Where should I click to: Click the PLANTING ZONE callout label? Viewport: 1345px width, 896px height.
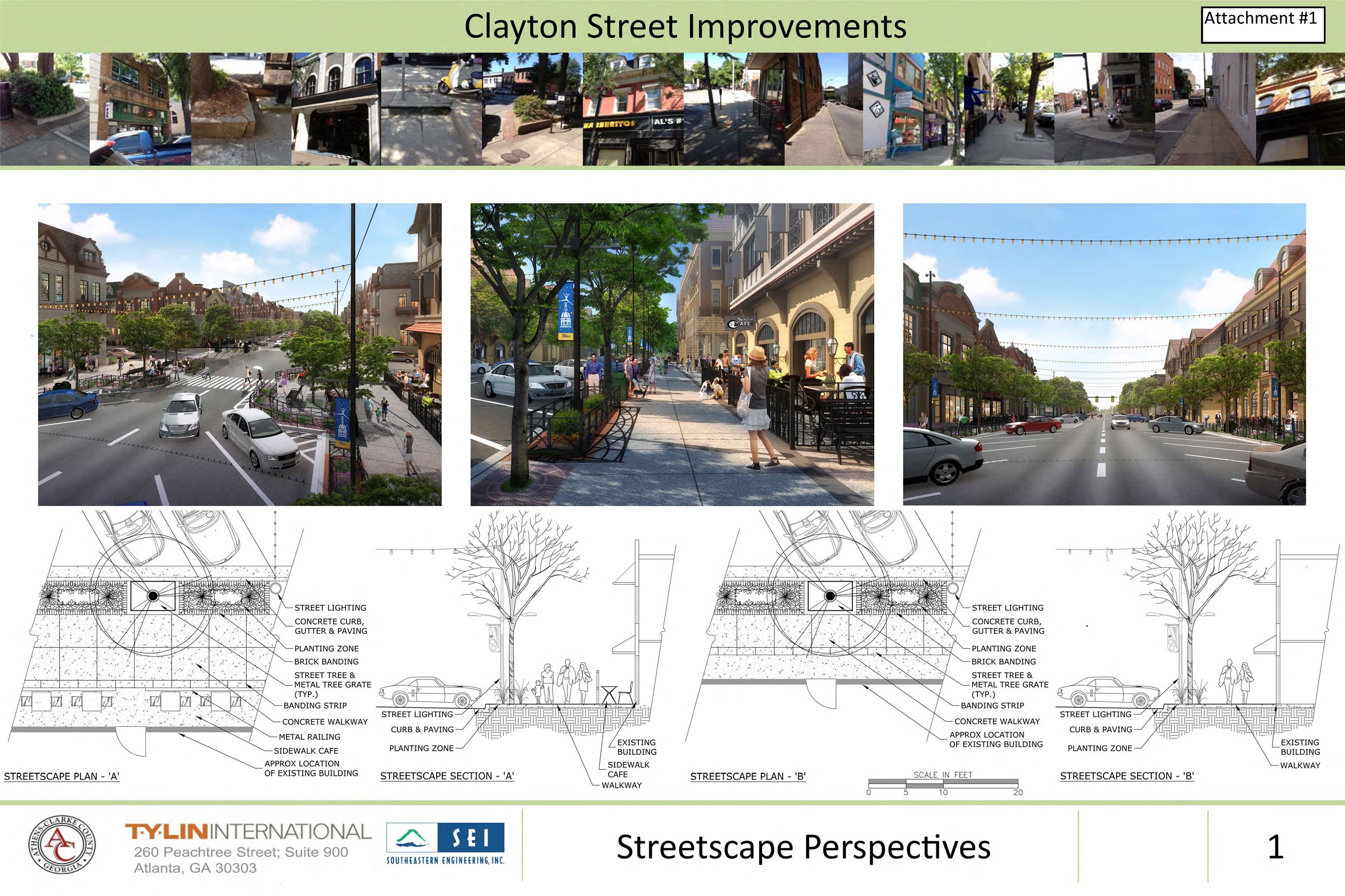tap(326, 648)
